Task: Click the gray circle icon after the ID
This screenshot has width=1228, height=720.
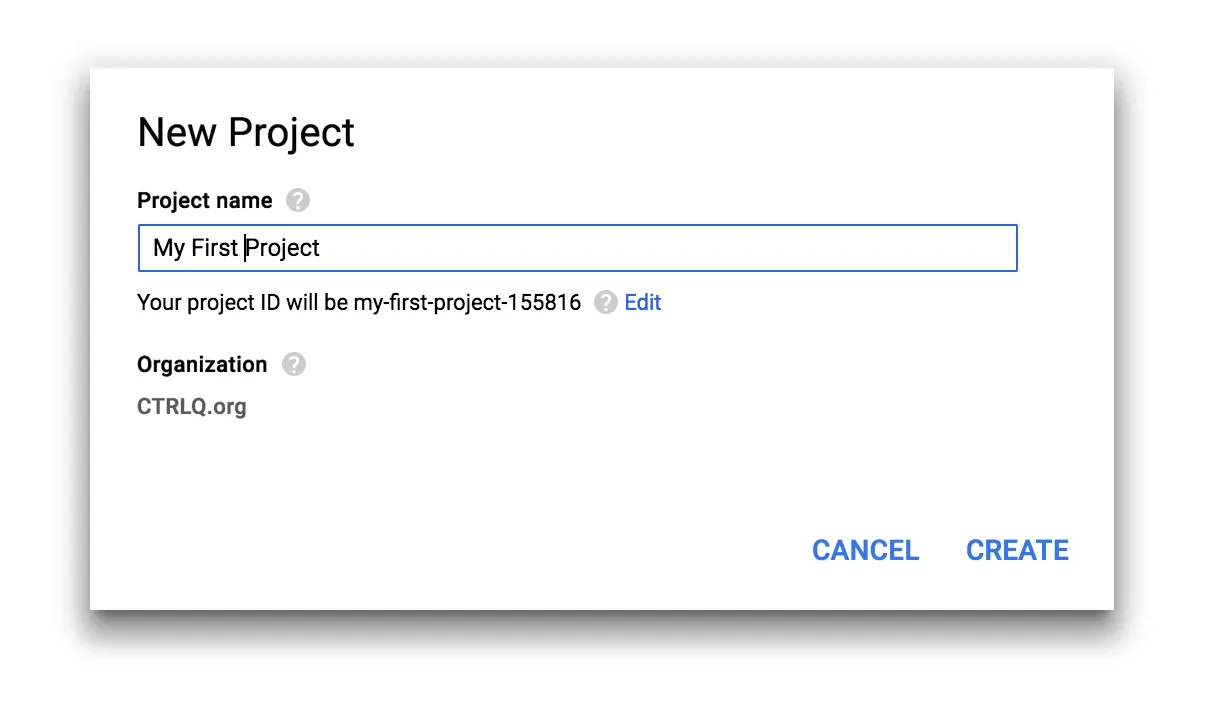Action: click(604, 302)
